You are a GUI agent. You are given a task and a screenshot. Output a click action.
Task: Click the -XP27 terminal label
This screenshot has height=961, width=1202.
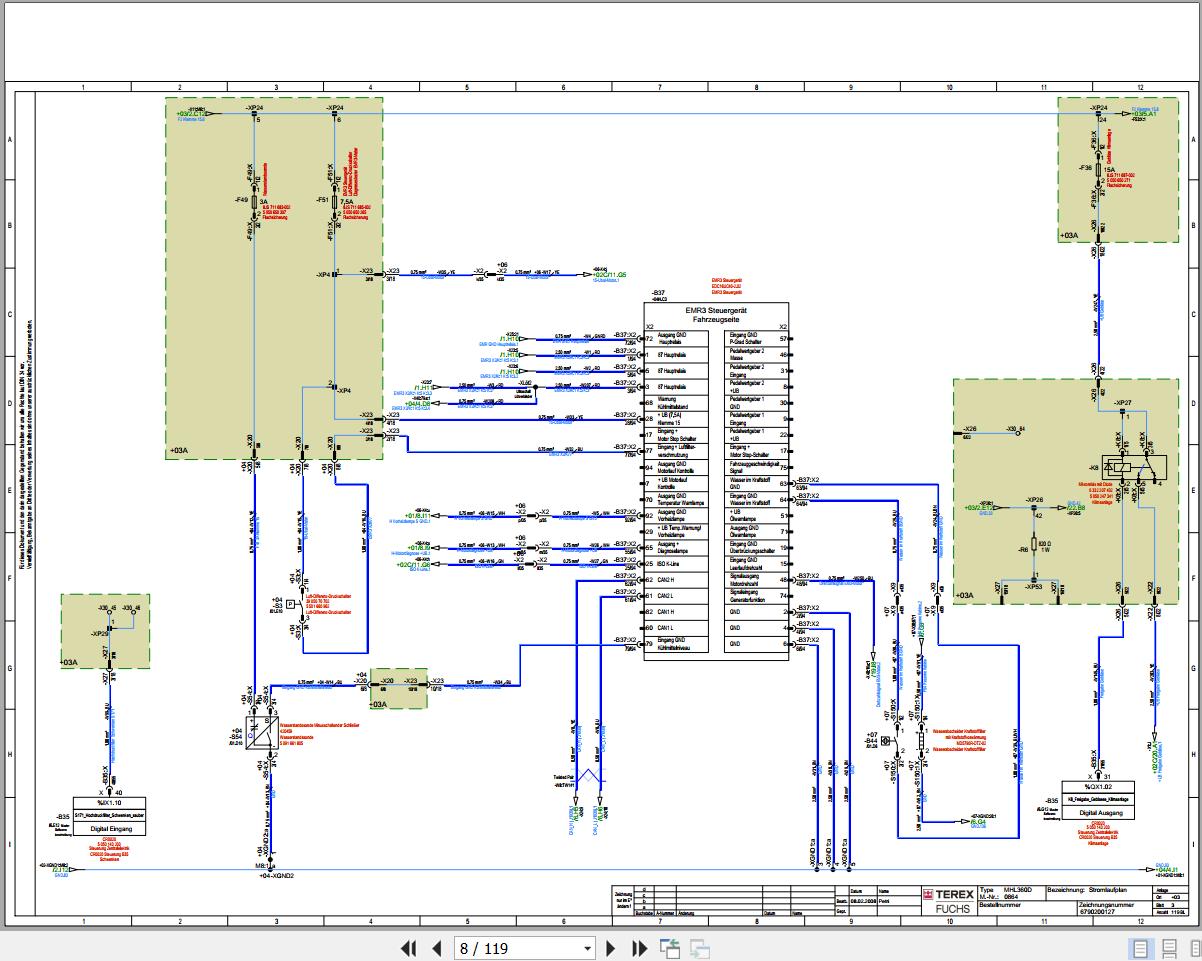pos(1122,402)
